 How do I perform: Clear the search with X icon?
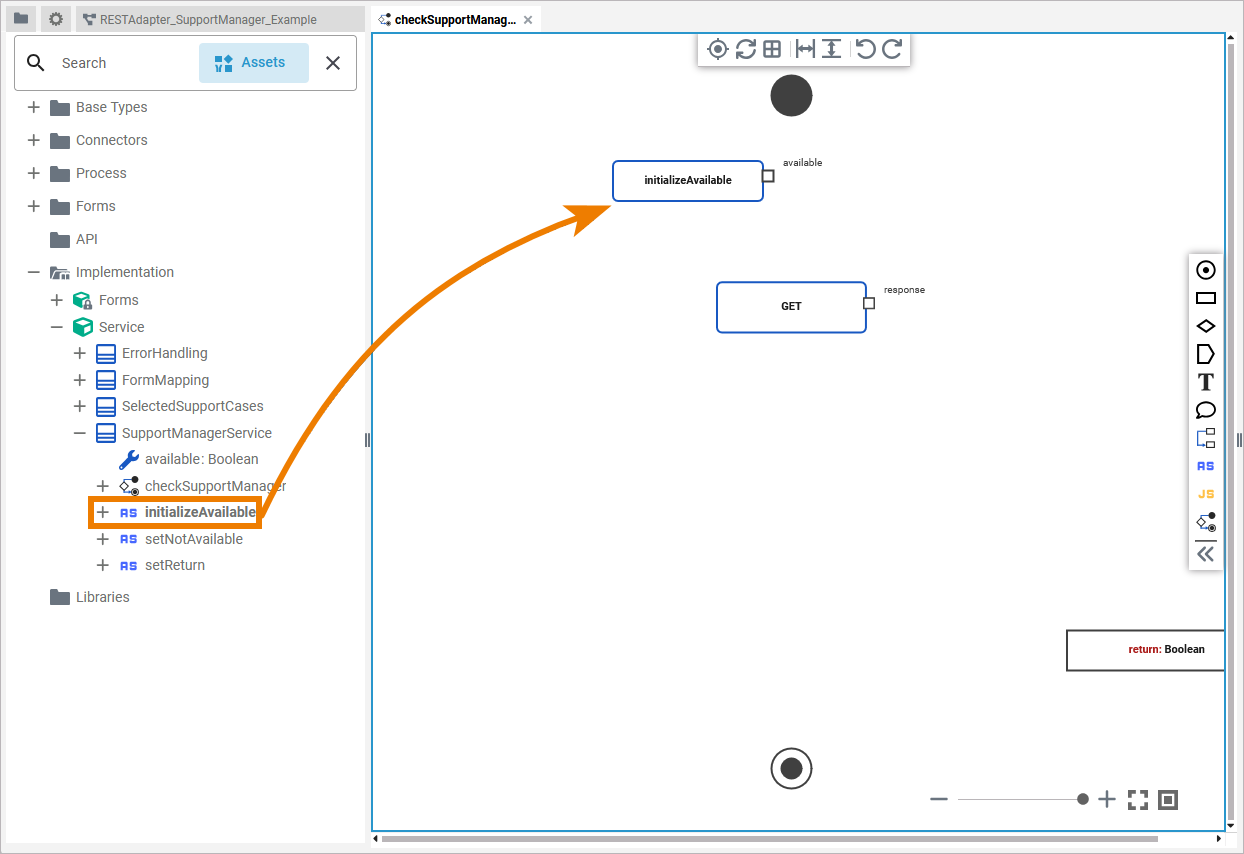pos(333,63)
